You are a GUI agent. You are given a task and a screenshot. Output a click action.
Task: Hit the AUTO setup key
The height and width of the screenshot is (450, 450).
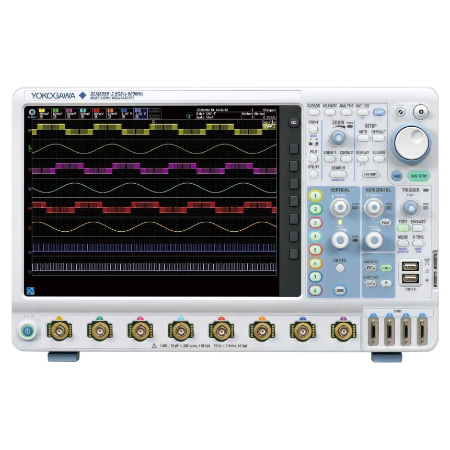pyautogui.click(x=363, y=138)
